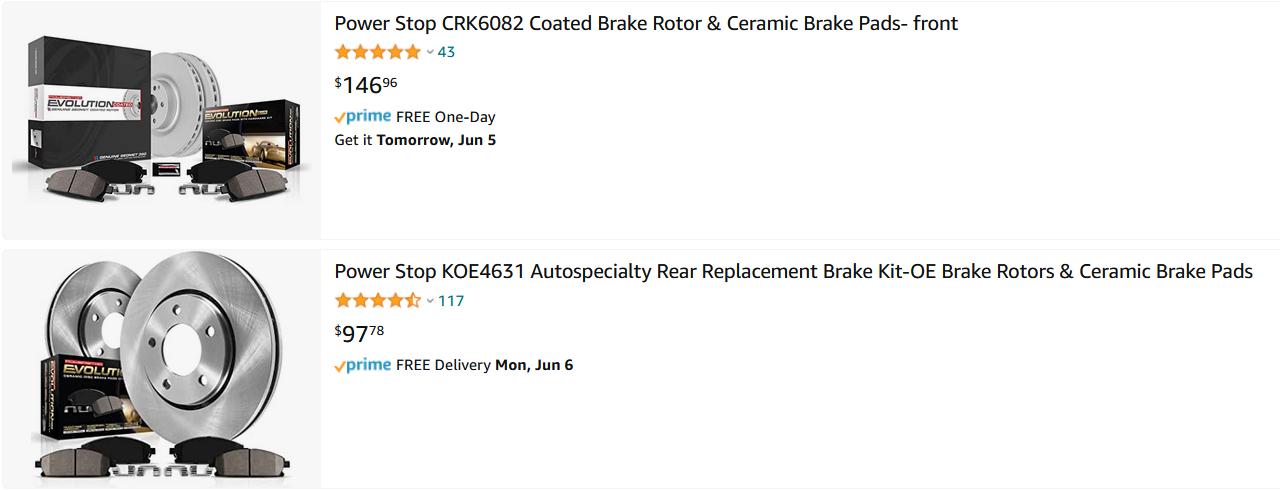
Task: Expand ratings chevron next to 43 reviews
Action: [430, 52]
